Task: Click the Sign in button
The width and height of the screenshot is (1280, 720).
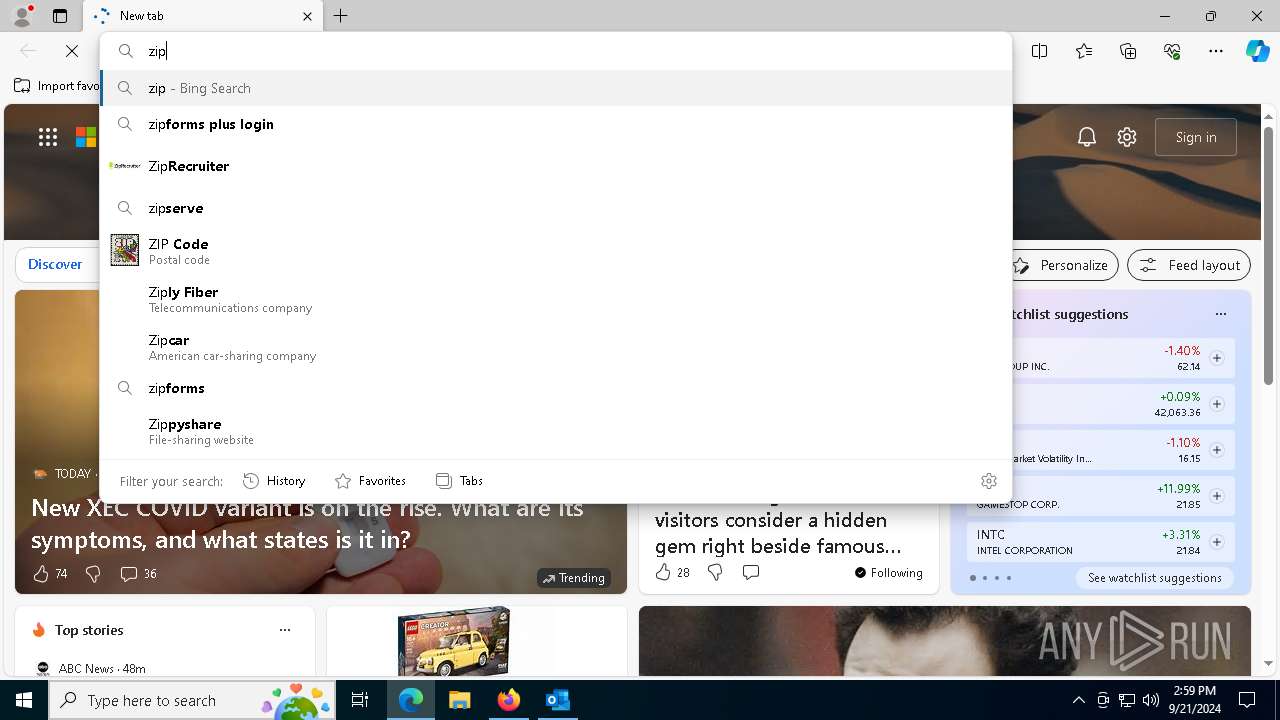Action: [x=1196, y=137]
